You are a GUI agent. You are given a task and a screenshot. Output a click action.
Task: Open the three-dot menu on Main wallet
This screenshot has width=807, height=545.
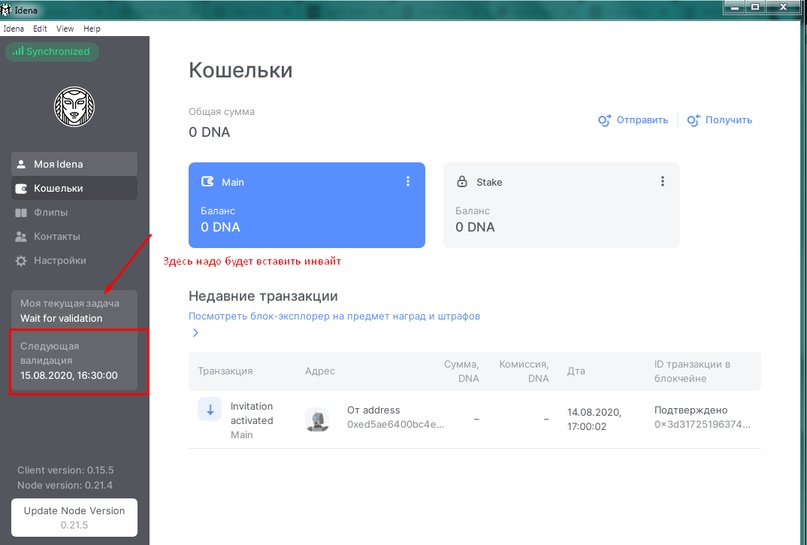click(x=408, y=181)
